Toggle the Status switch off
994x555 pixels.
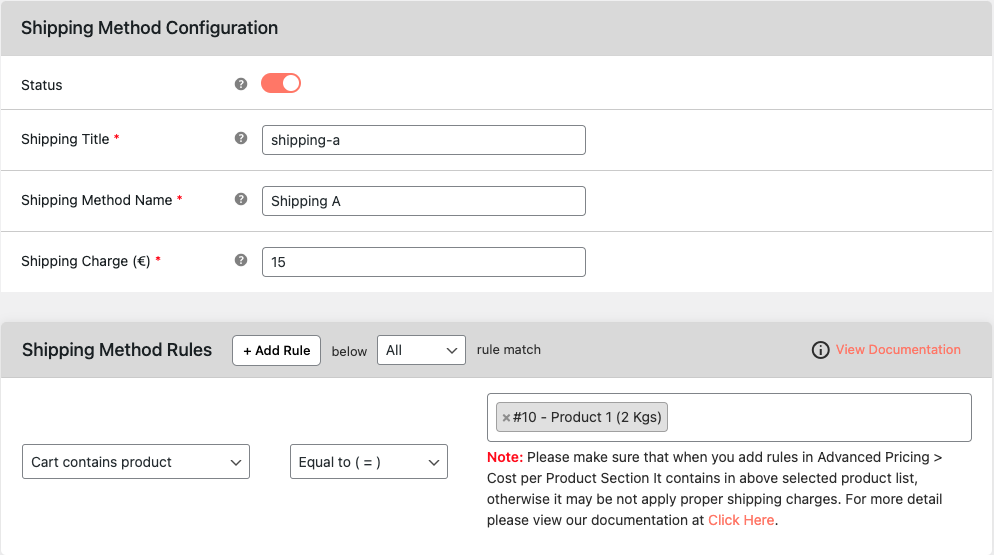(x=281, y=83)
